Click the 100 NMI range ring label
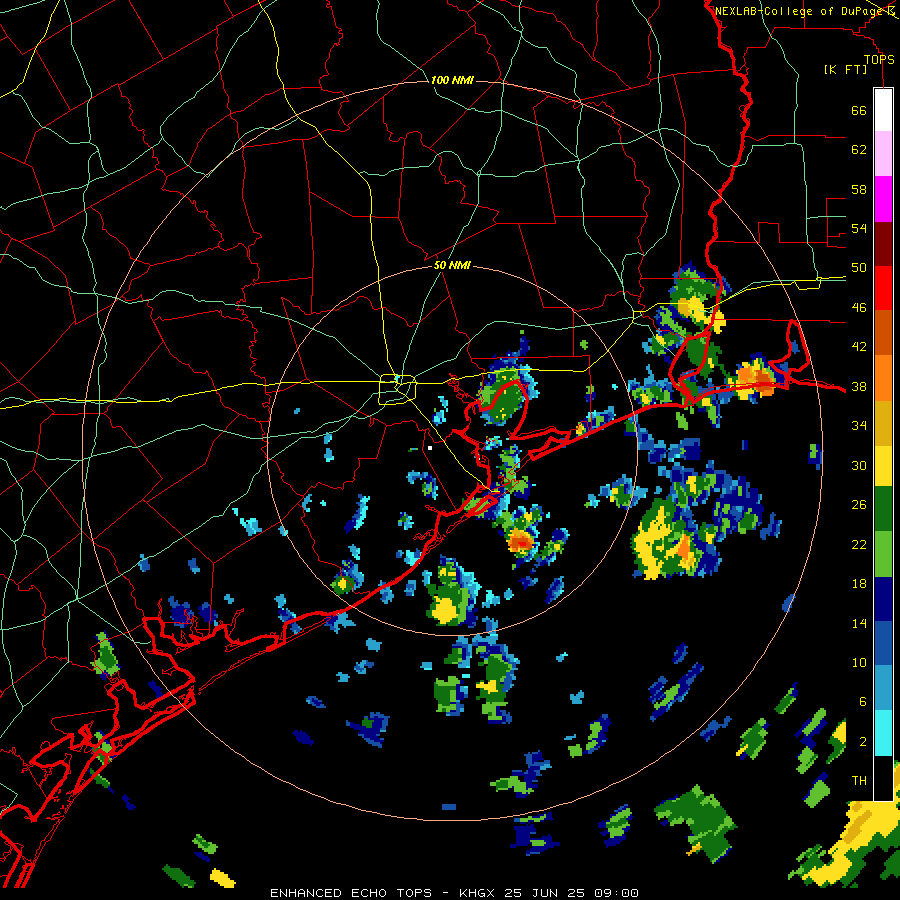Image resolution: width=900 pixels, height=900 pixels. 452,80
